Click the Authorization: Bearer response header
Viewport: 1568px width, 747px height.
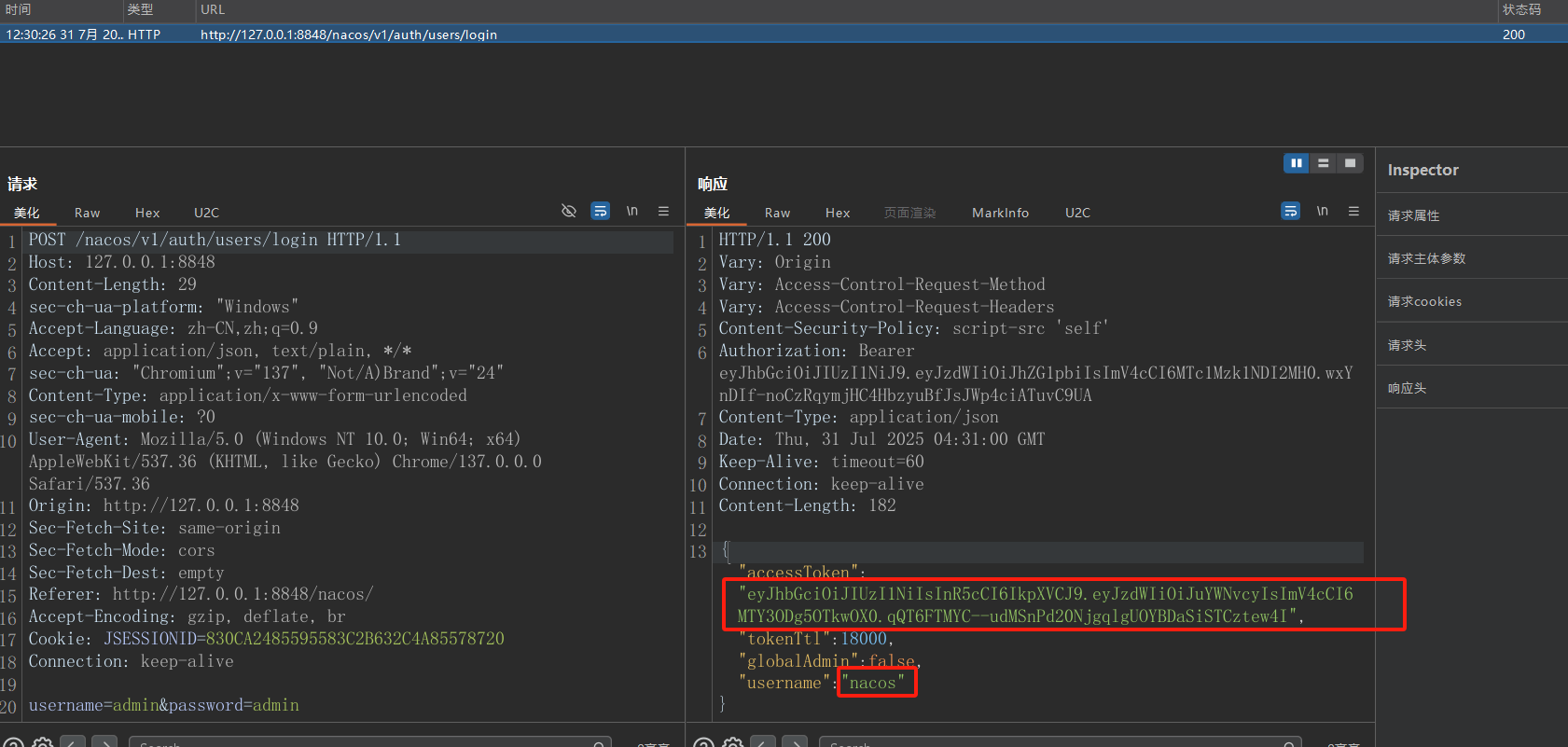pos(816,351)
